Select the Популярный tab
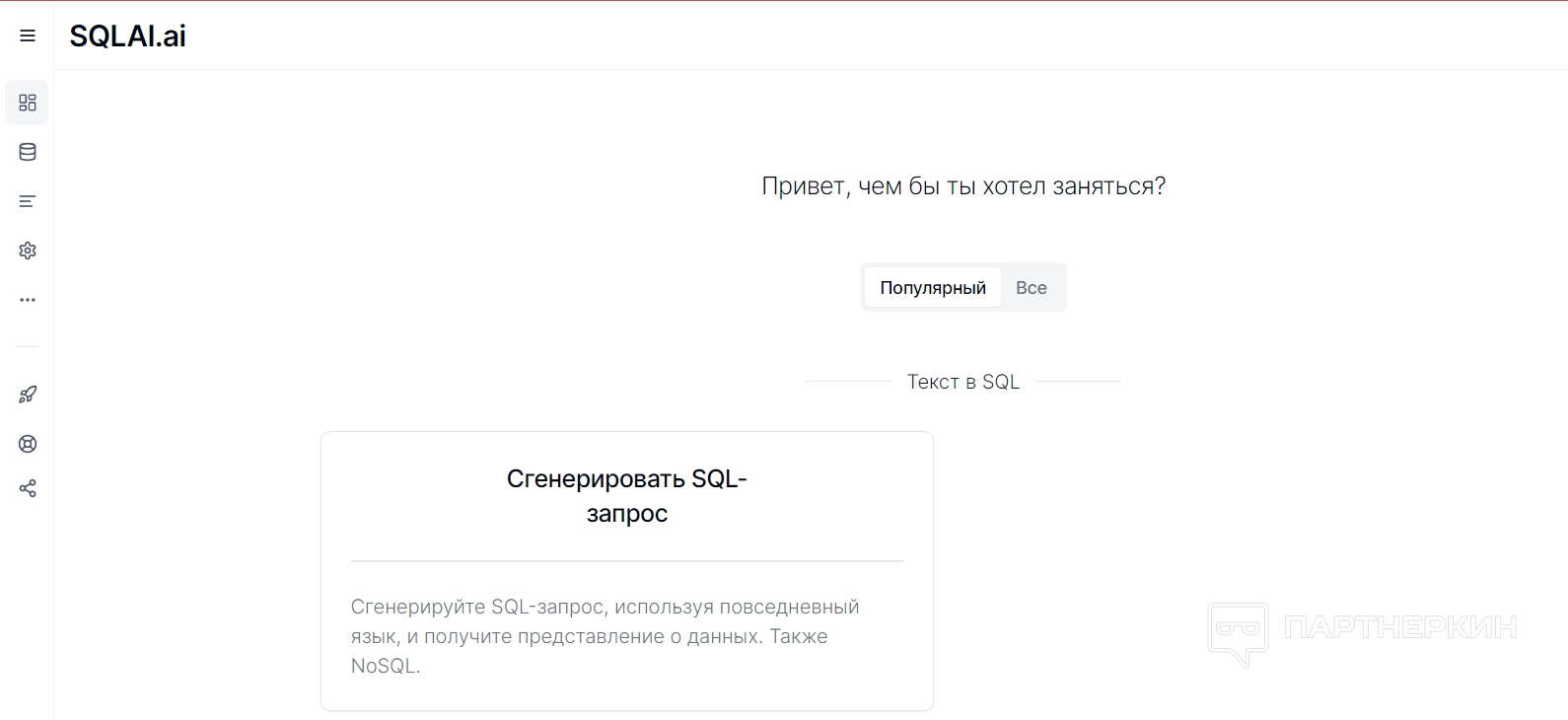The height and width of the screenshot is (720, 1568). click(933, 288)
